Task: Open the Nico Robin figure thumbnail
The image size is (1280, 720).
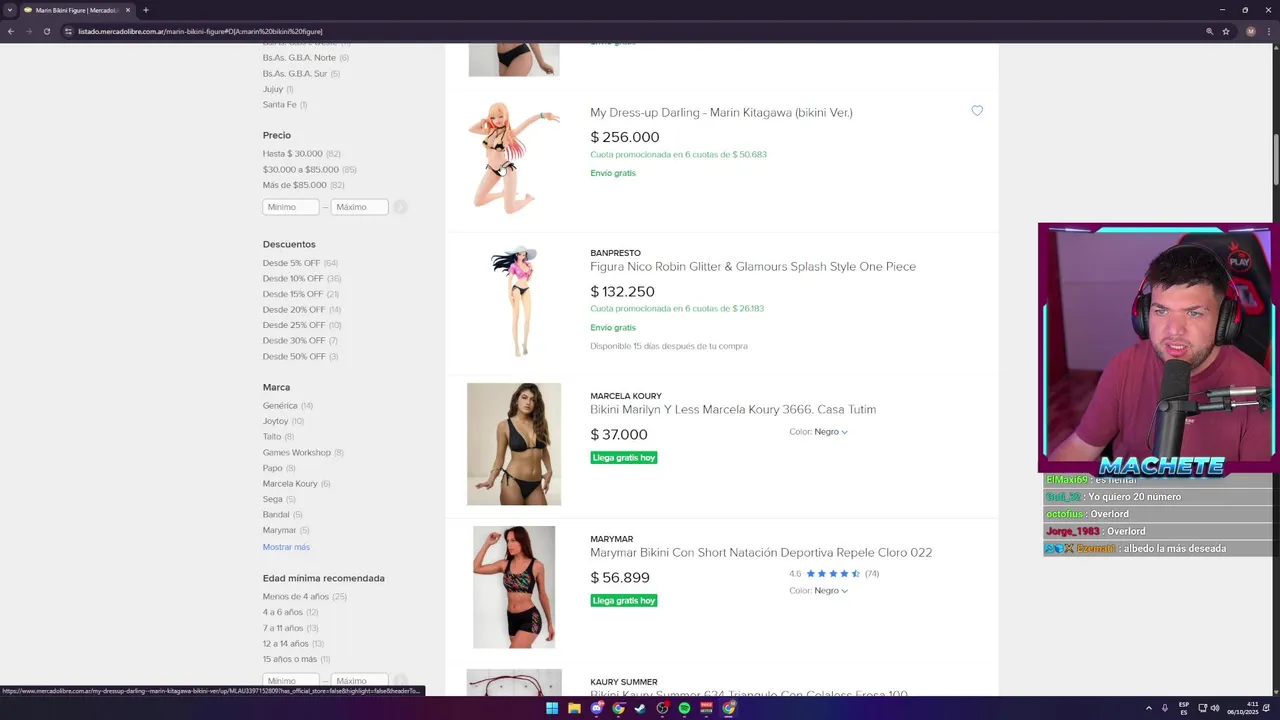Action: [514, 301]
